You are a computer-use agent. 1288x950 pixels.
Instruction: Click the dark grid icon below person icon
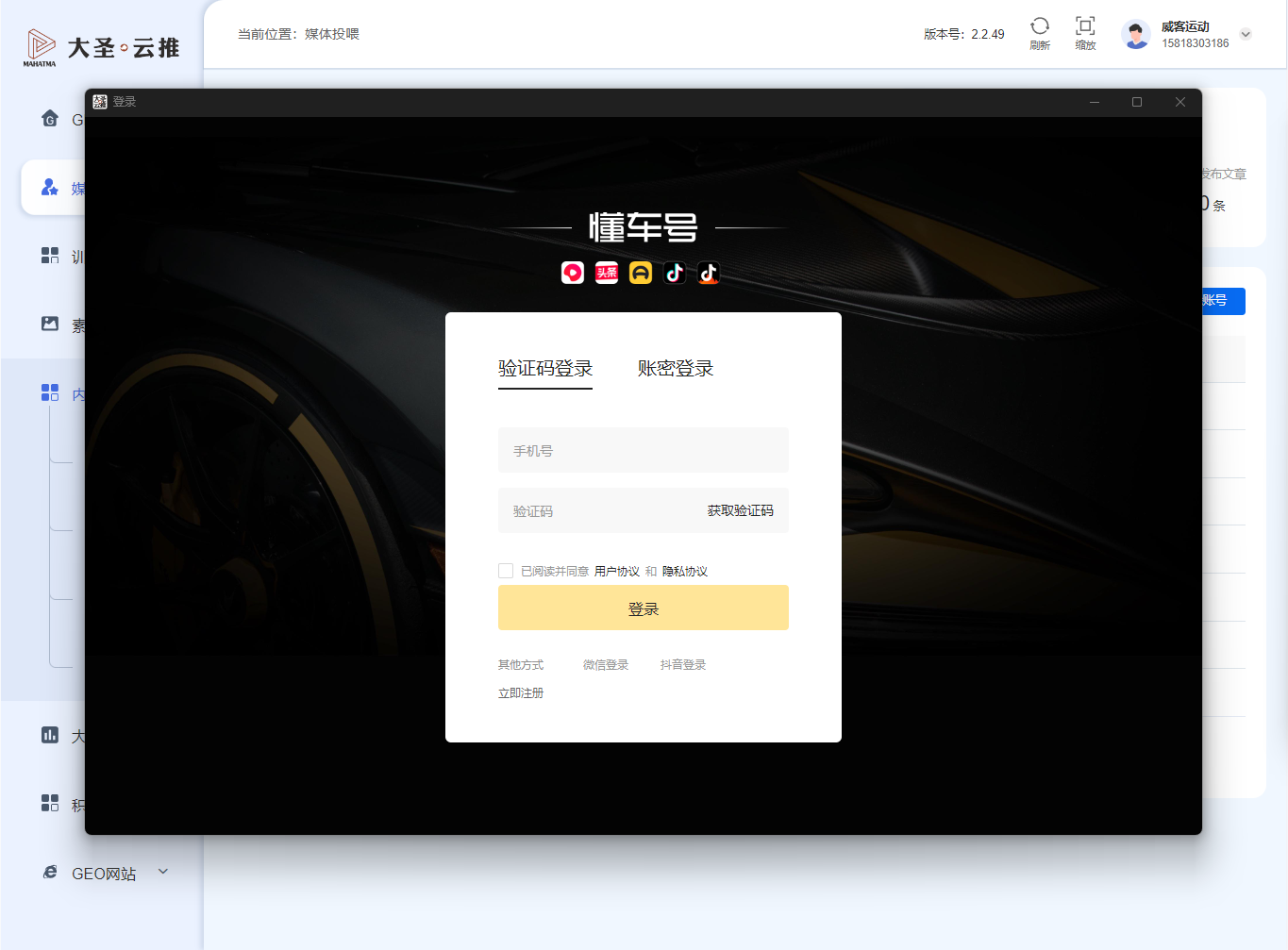pos(50,256)
